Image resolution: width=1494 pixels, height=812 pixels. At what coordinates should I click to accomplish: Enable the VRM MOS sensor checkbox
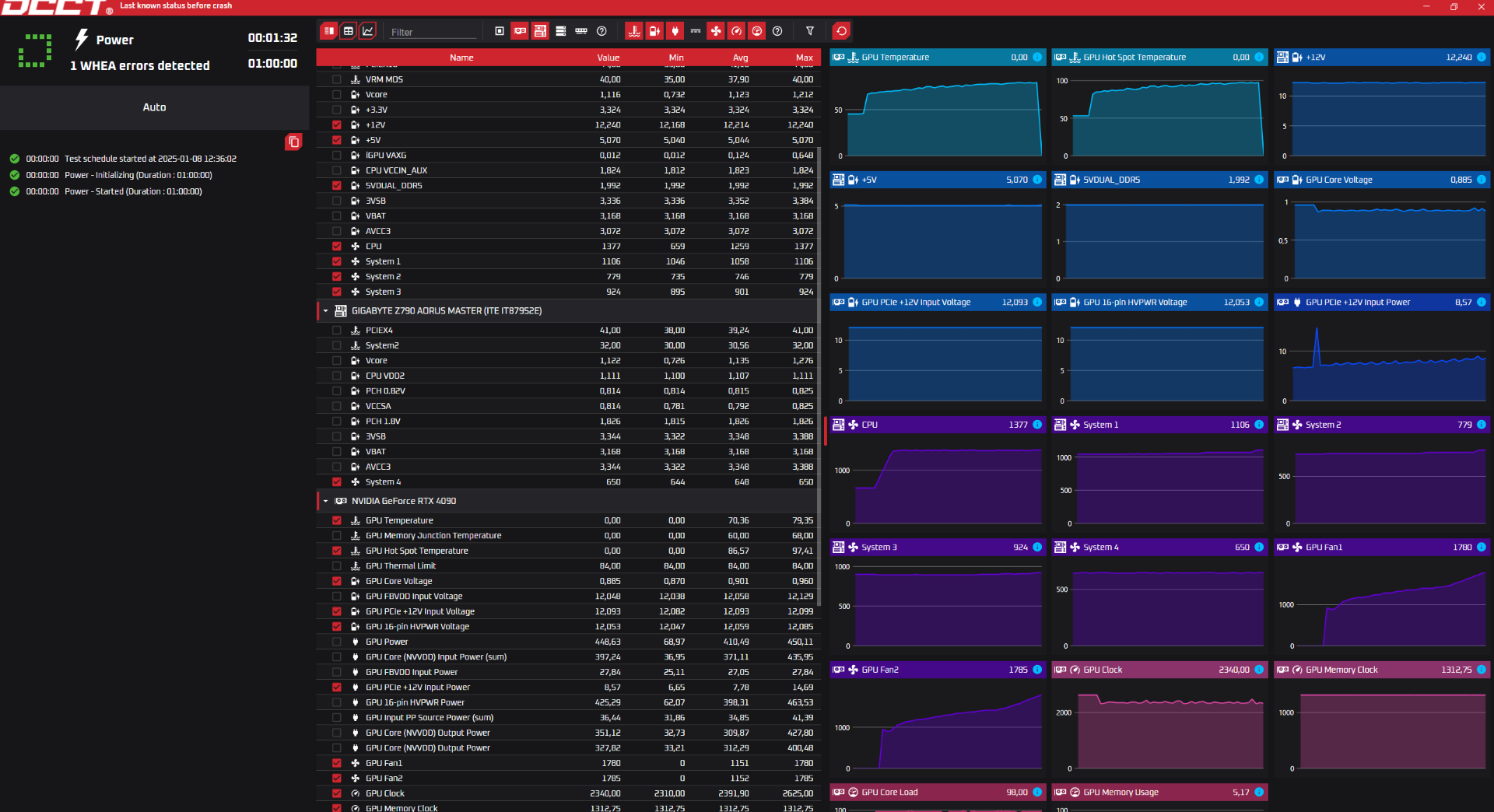pos(337,79)
